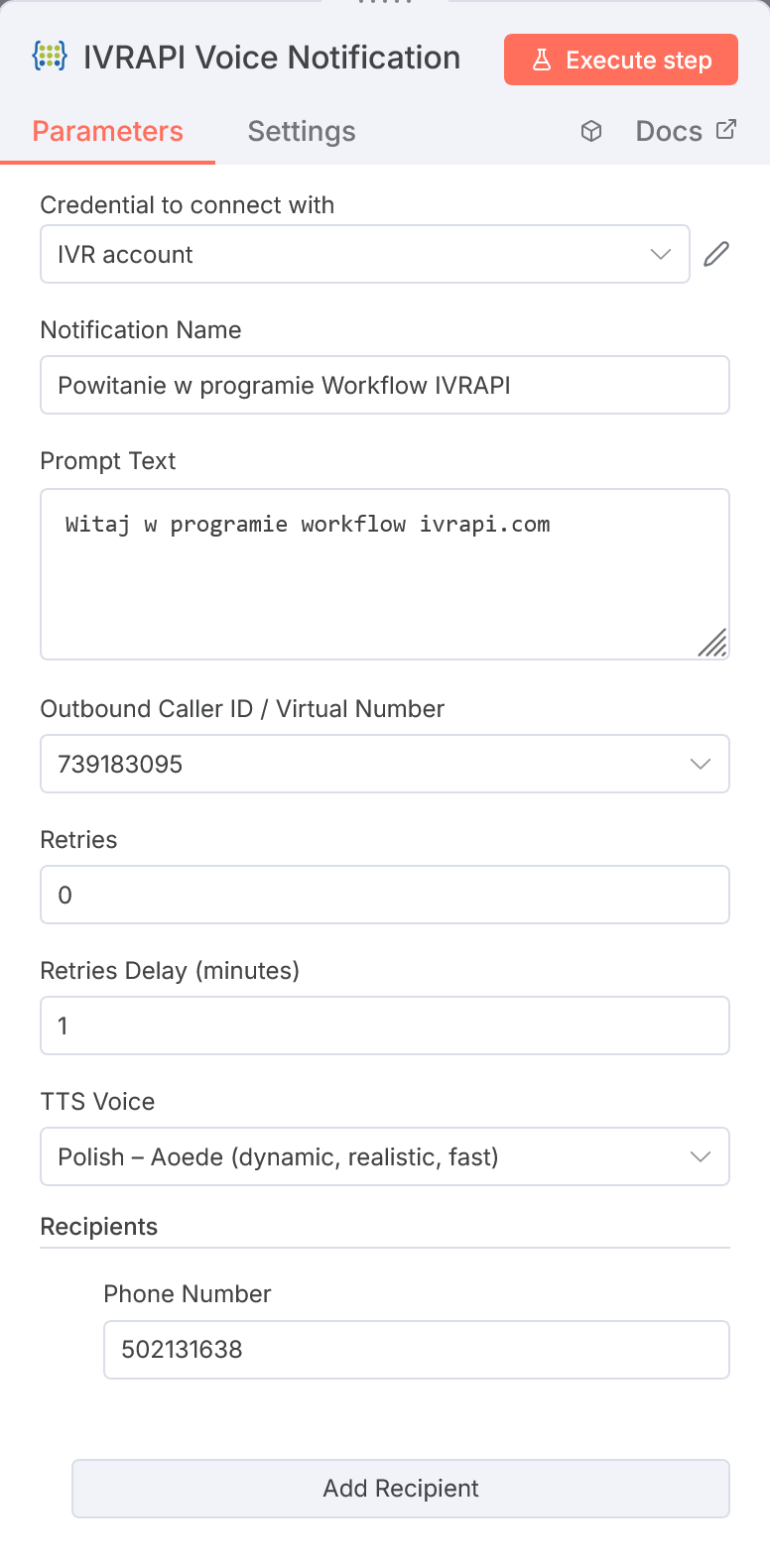Screen dimensions: 770x1568
Task: Click the flask icon on Execute step button
Action: [x=542, y=60]
